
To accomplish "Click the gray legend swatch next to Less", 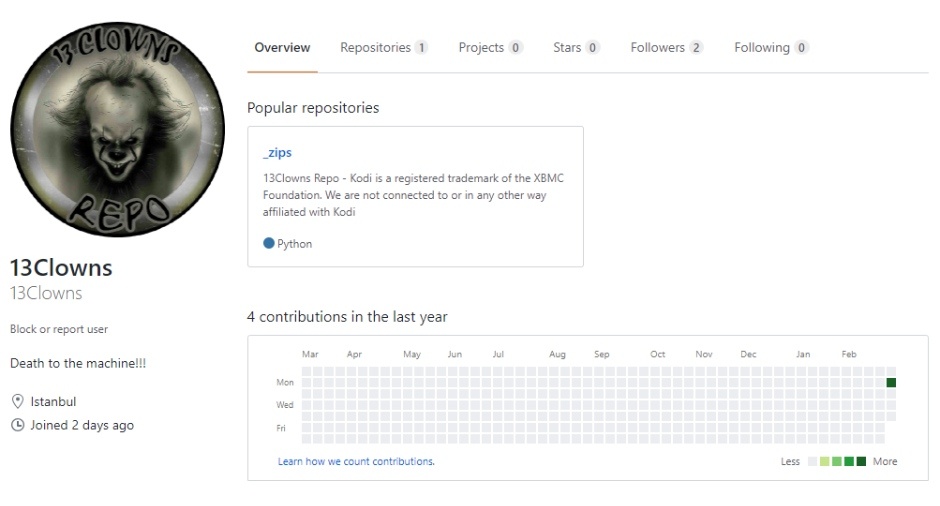I will point(812,461).
